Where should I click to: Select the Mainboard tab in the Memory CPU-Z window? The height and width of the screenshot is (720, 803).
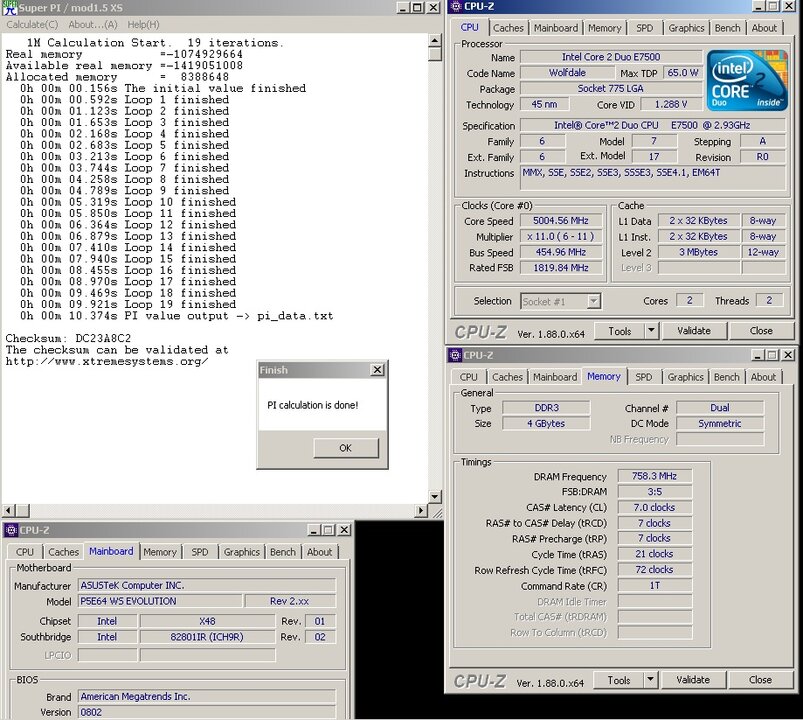point(555,377)
